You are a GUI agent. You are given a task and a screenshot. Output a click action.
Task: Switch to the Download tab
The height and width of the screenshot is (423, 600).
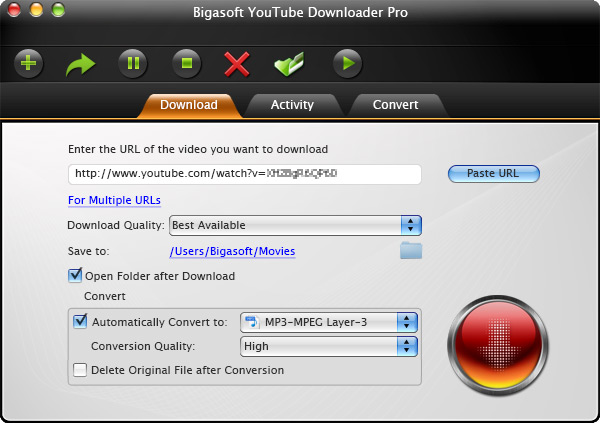click(x=189, y=105)
